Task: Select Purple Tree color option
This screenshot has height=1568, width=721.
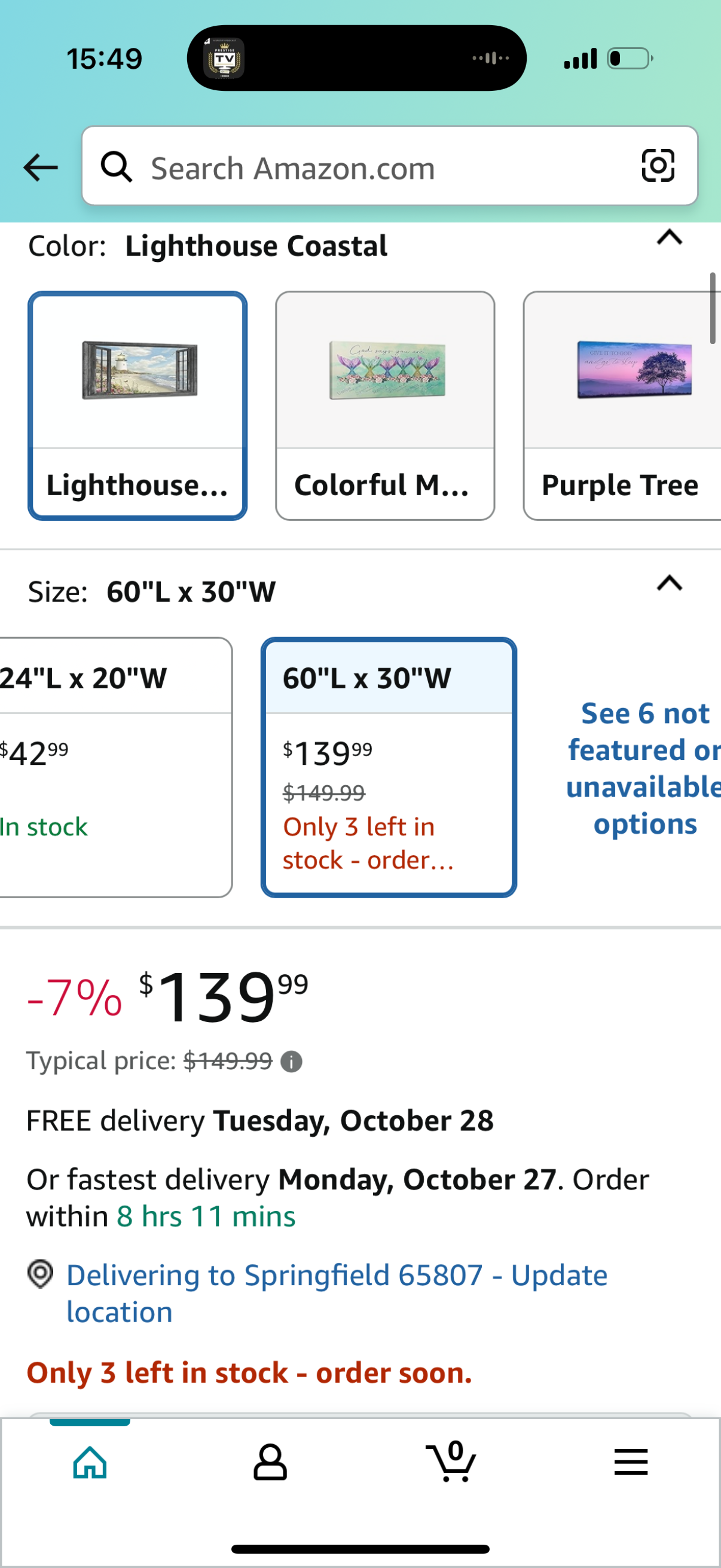Action: tap(622, 405)
